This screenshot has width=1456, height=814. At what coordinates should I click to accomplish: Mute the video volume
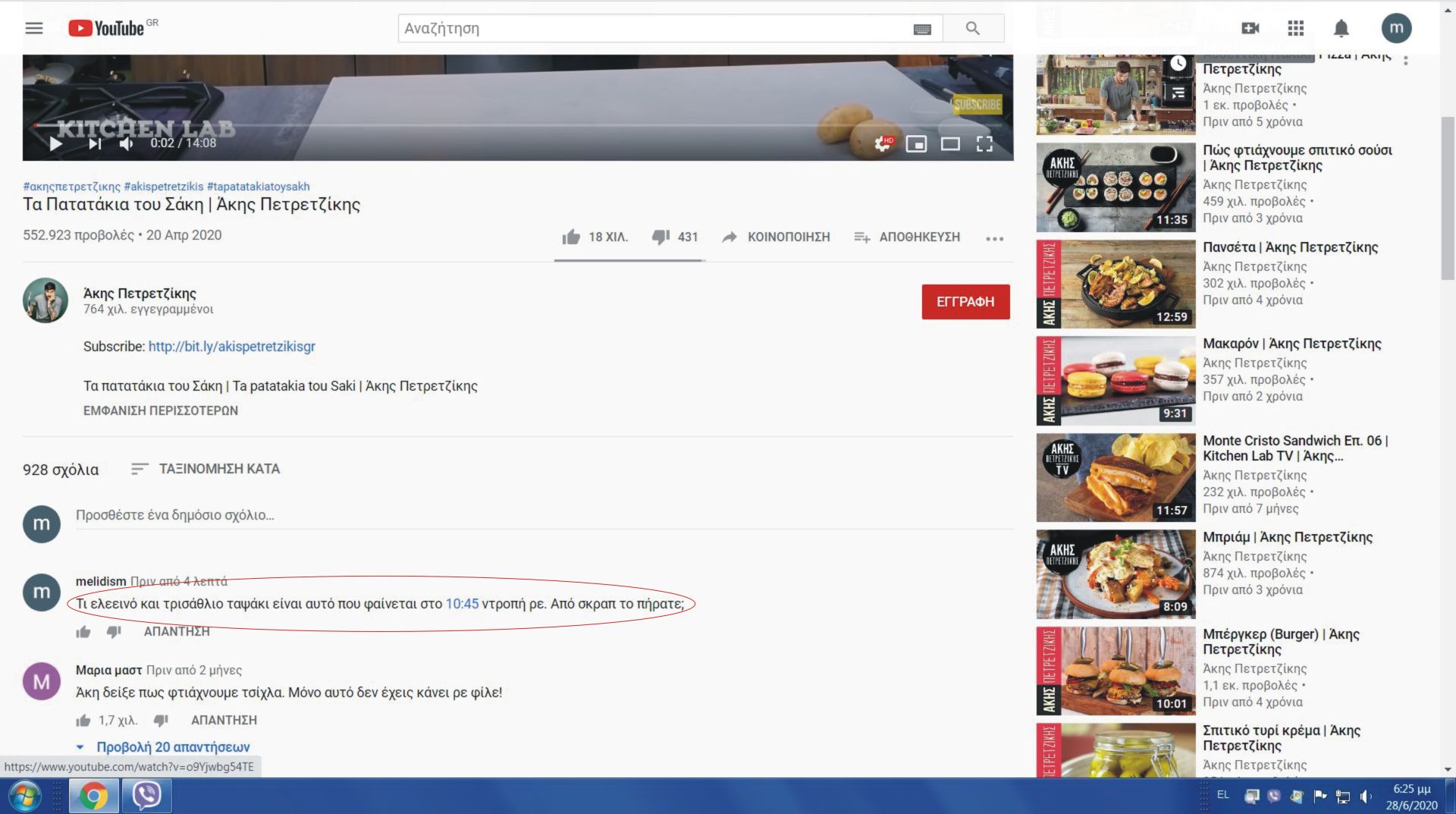point(127,143)
